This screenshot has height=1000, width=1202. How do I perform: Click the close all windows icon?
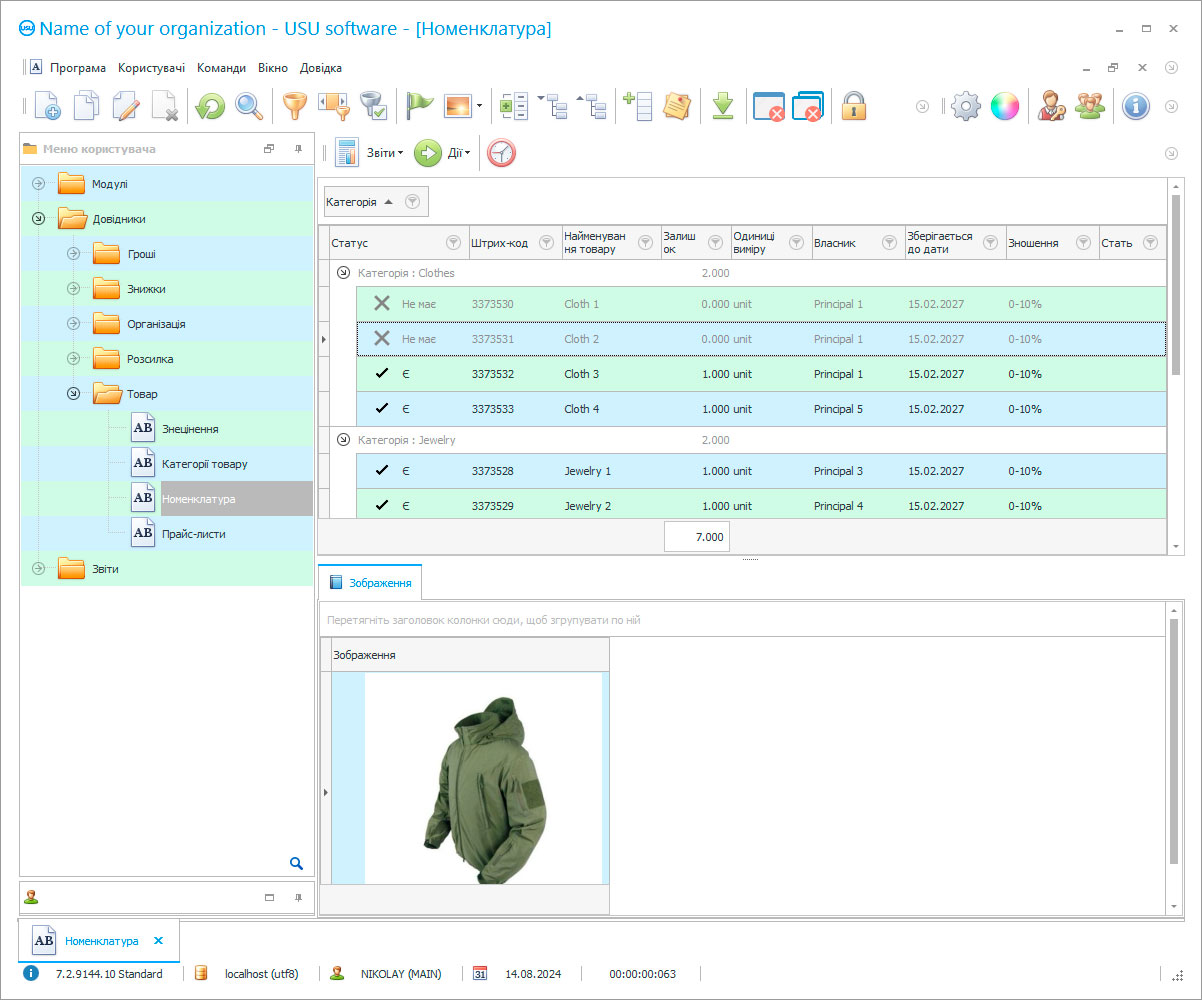click(x=807, y=106)
